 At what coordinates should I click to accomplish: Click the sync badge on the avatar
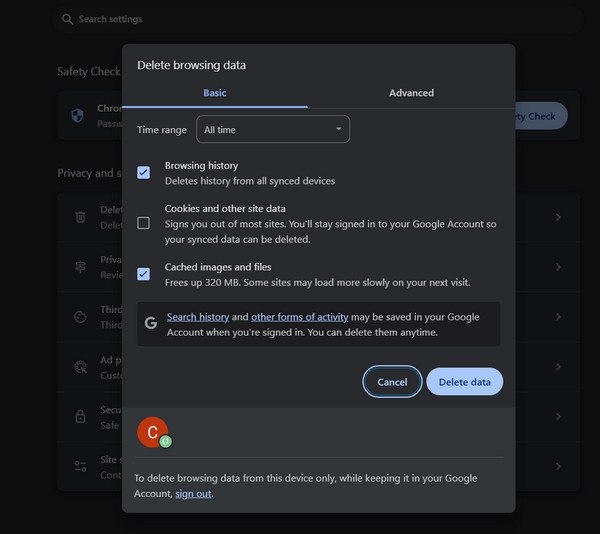click(x=166, y=441)
